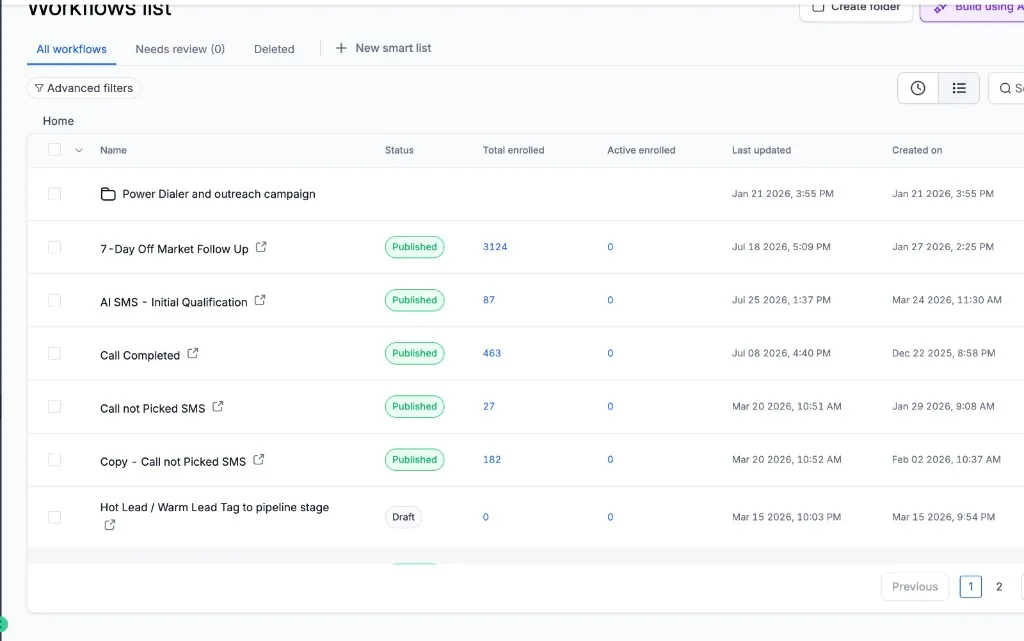The image size is (1024, 641).
Task: Open Hot Lead / Warm Lead Tag external link icon
Action: pos(110,525)
